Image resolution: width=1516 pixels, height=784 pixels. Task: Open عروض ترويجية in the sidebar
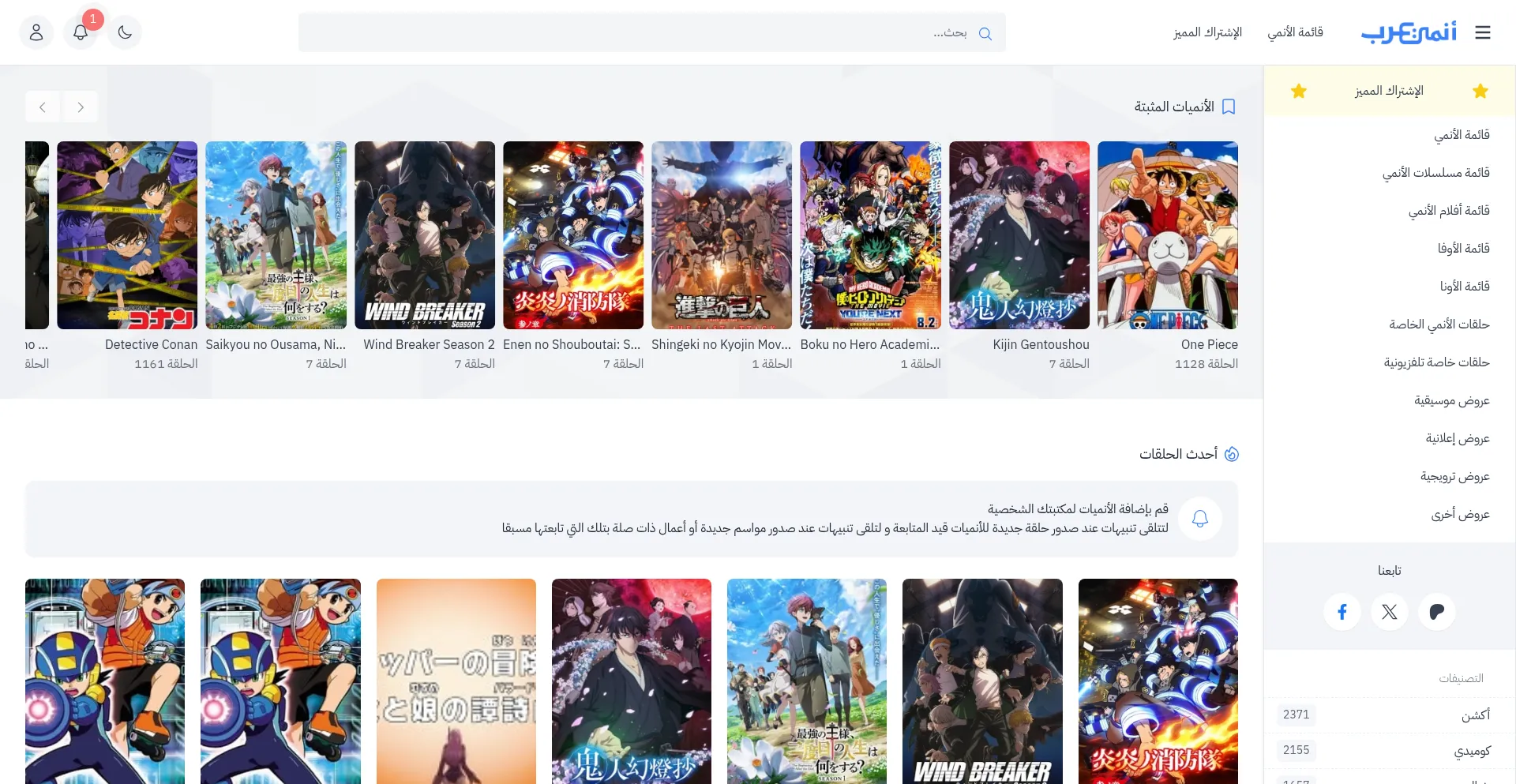[1454, 476]
